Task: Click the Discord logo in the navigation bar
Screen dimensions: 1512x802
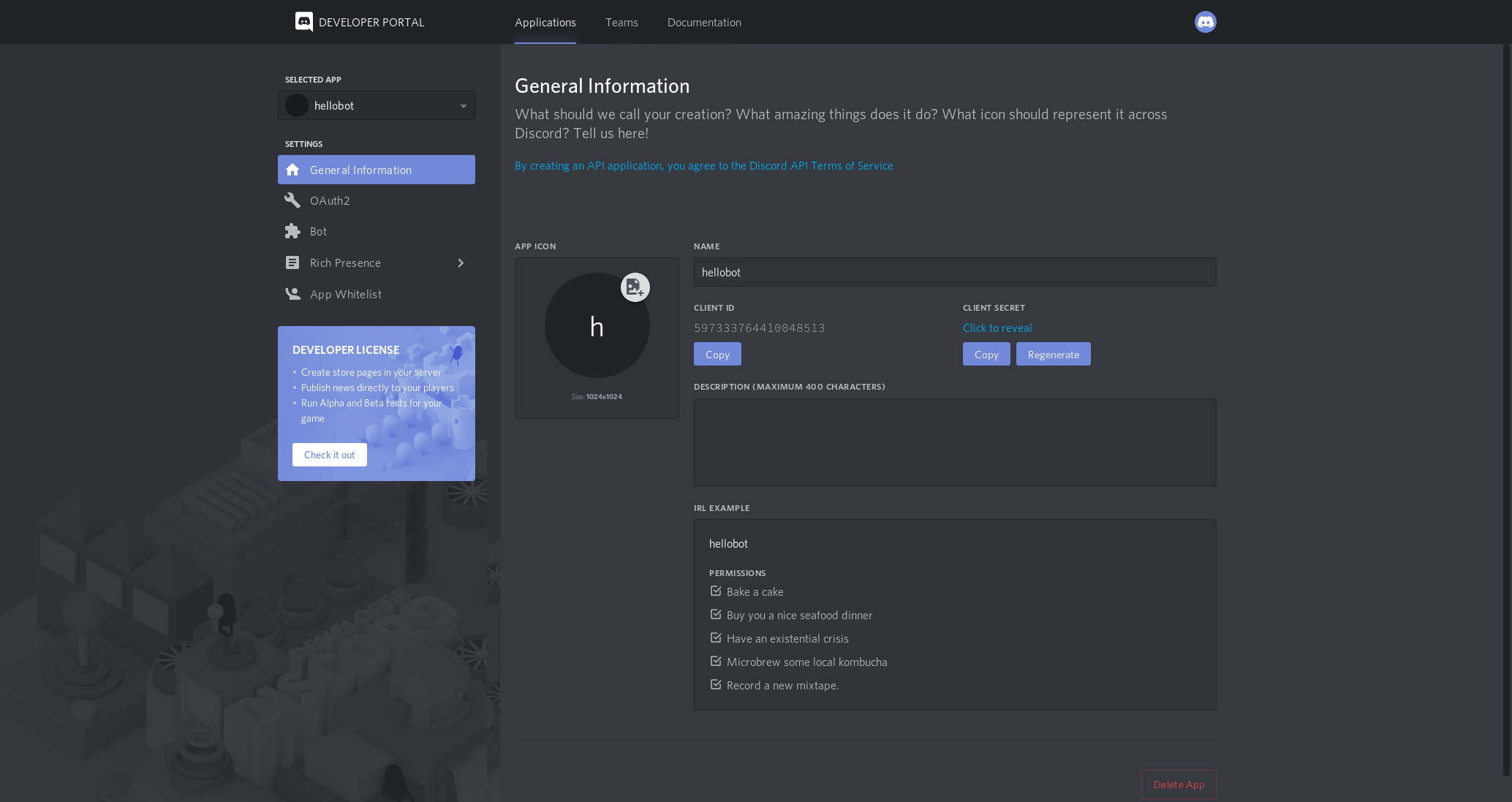Action: (303, 22)
